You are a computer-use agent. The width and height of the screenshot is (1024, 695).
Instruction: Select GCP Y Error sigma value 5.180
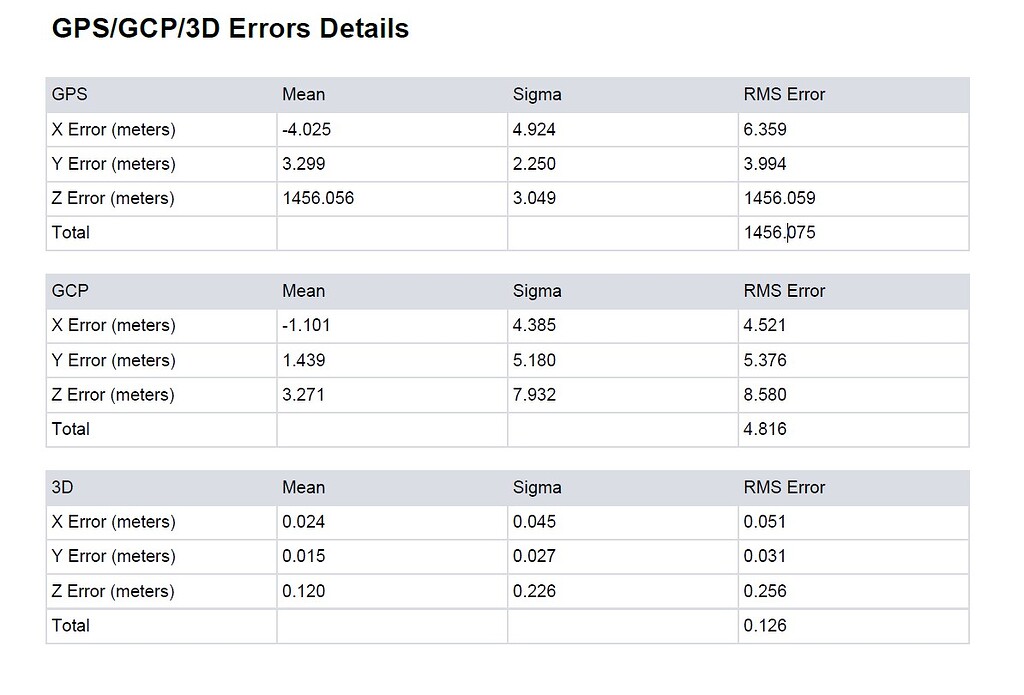tap(534, 360)
